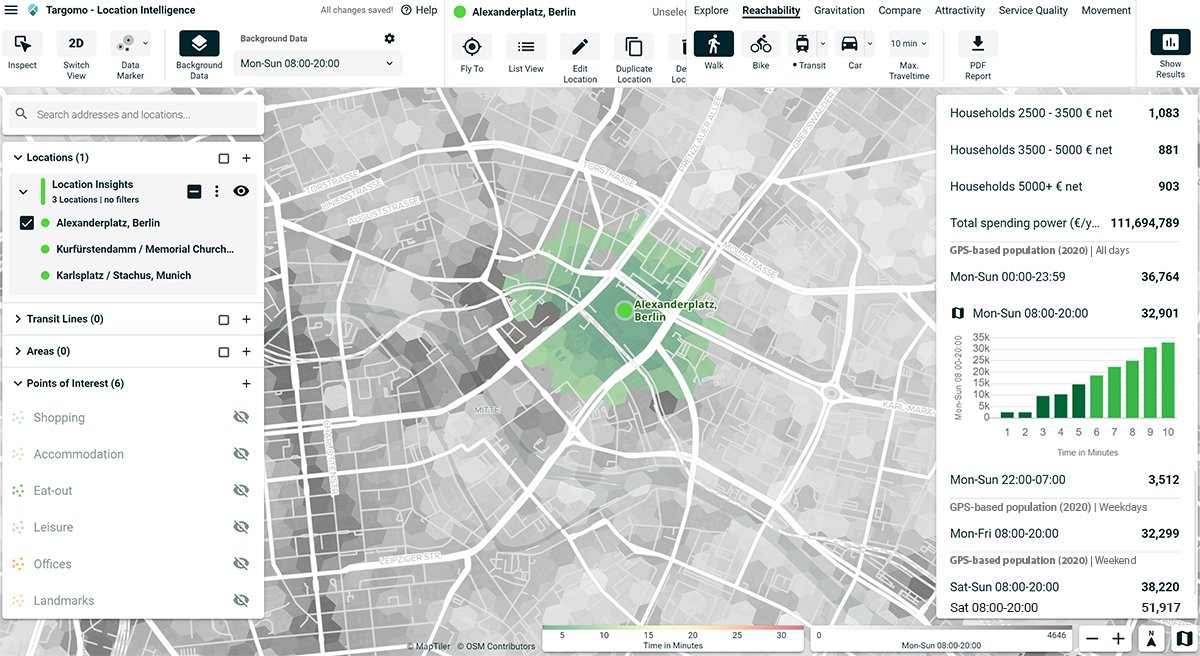1200x656 pixels.
Task: Open Data Marker options arrow
Action: click(x=146, y=43)
